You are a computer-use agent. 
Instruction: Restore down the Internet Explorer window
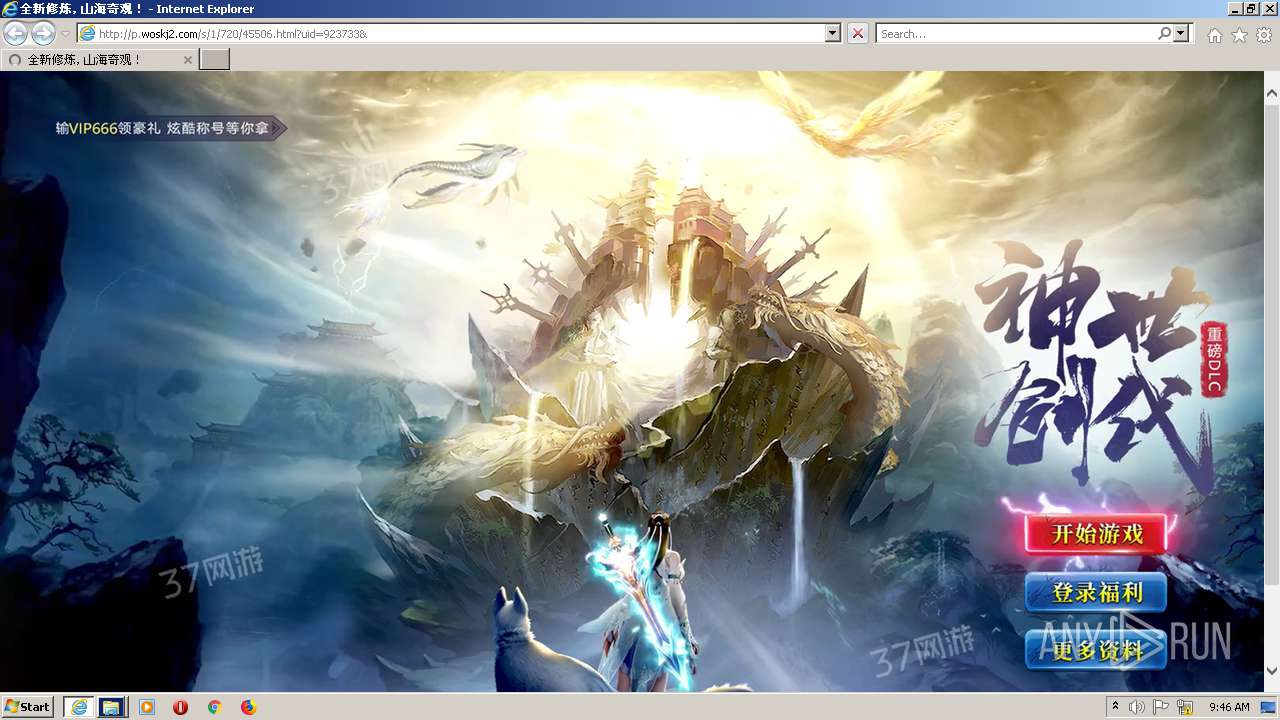(1251, 8)
